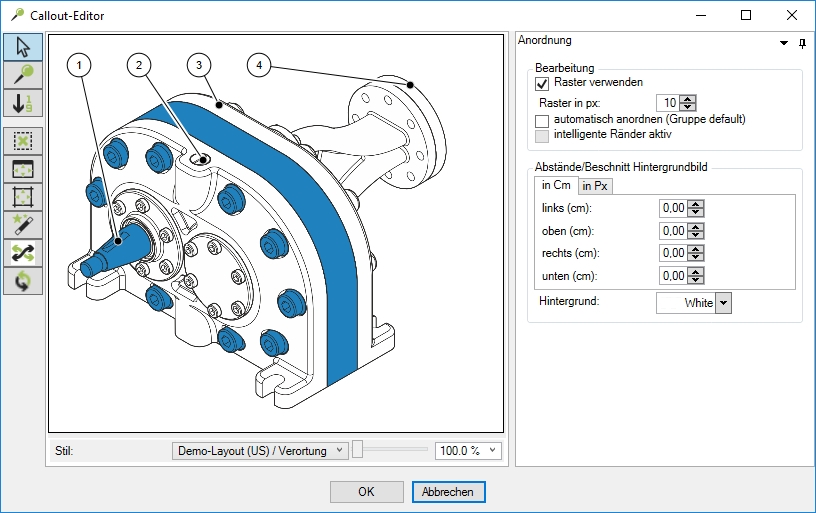816x513 pixels.
Task: Select callout bubble number 4
Action: click(259, 66)
